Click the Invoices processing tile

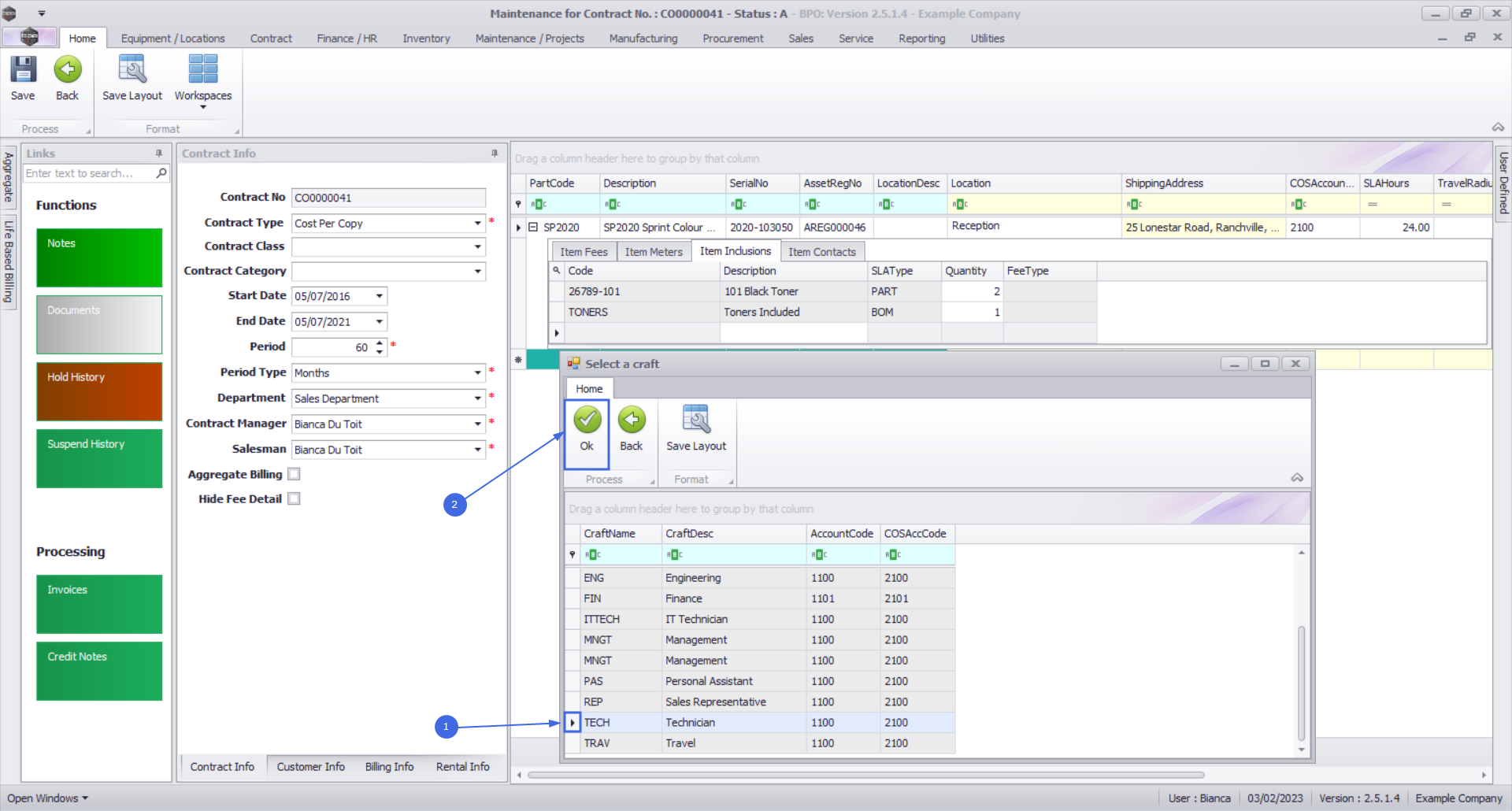99,604
